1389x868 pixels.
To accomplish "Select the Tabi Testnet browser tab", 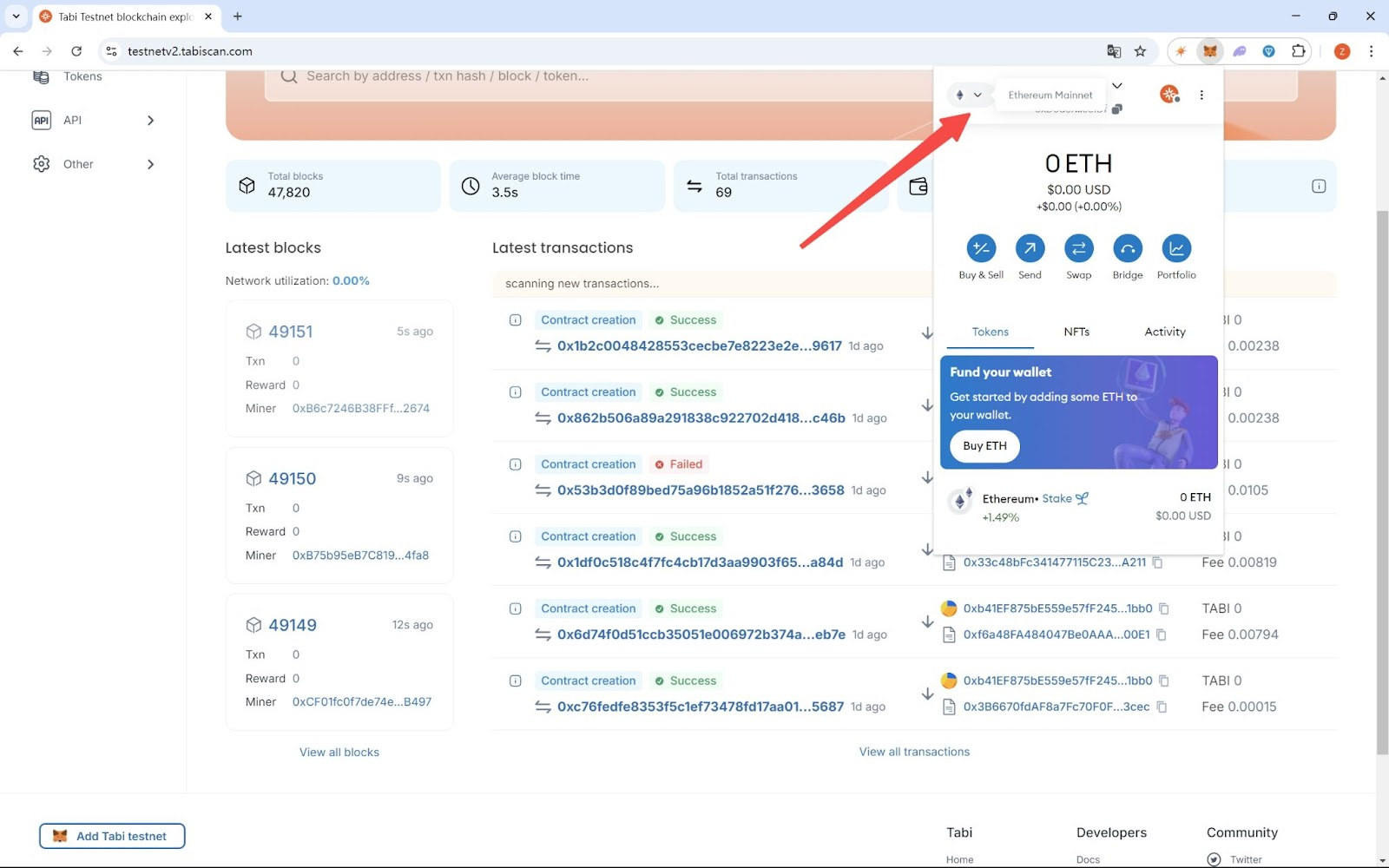I will [126, 16].
